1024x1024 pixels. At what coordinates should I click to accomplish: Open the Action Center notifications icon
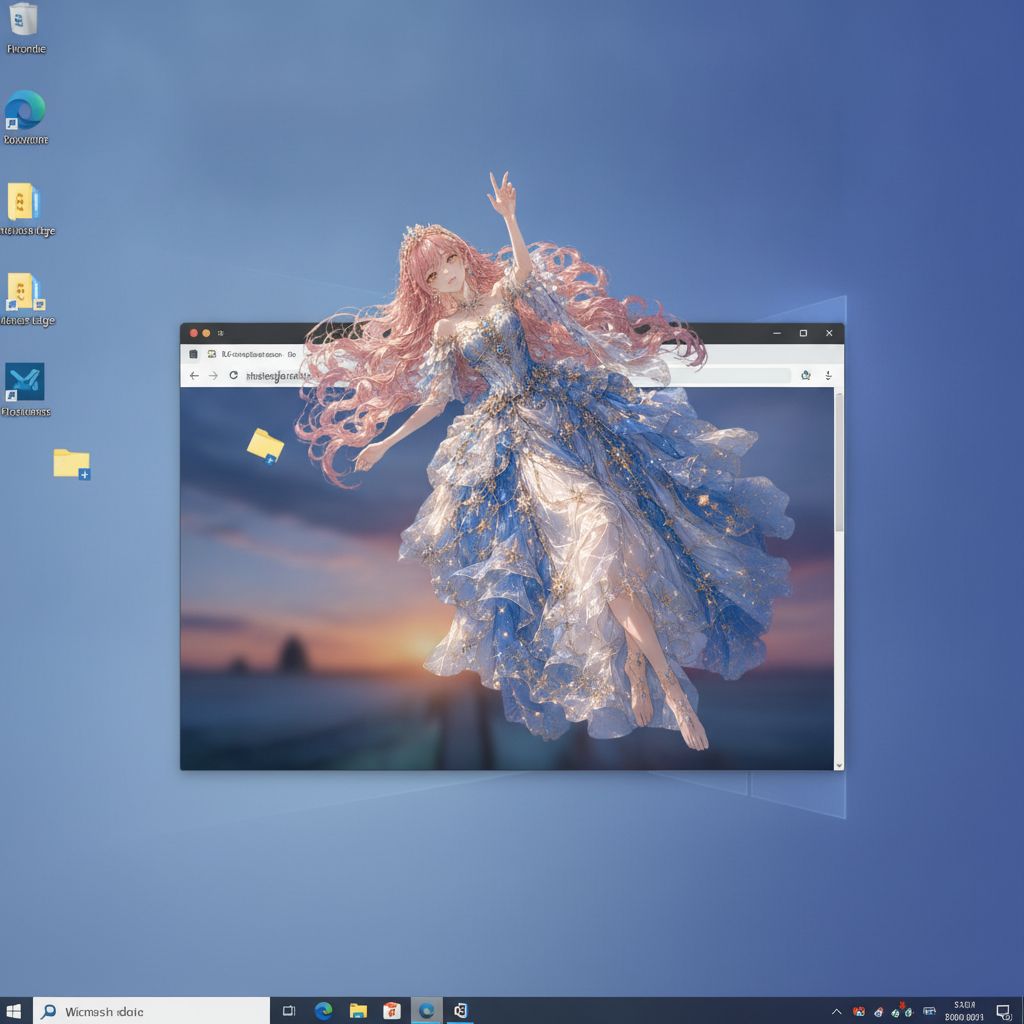[x=1004, y=1012]
